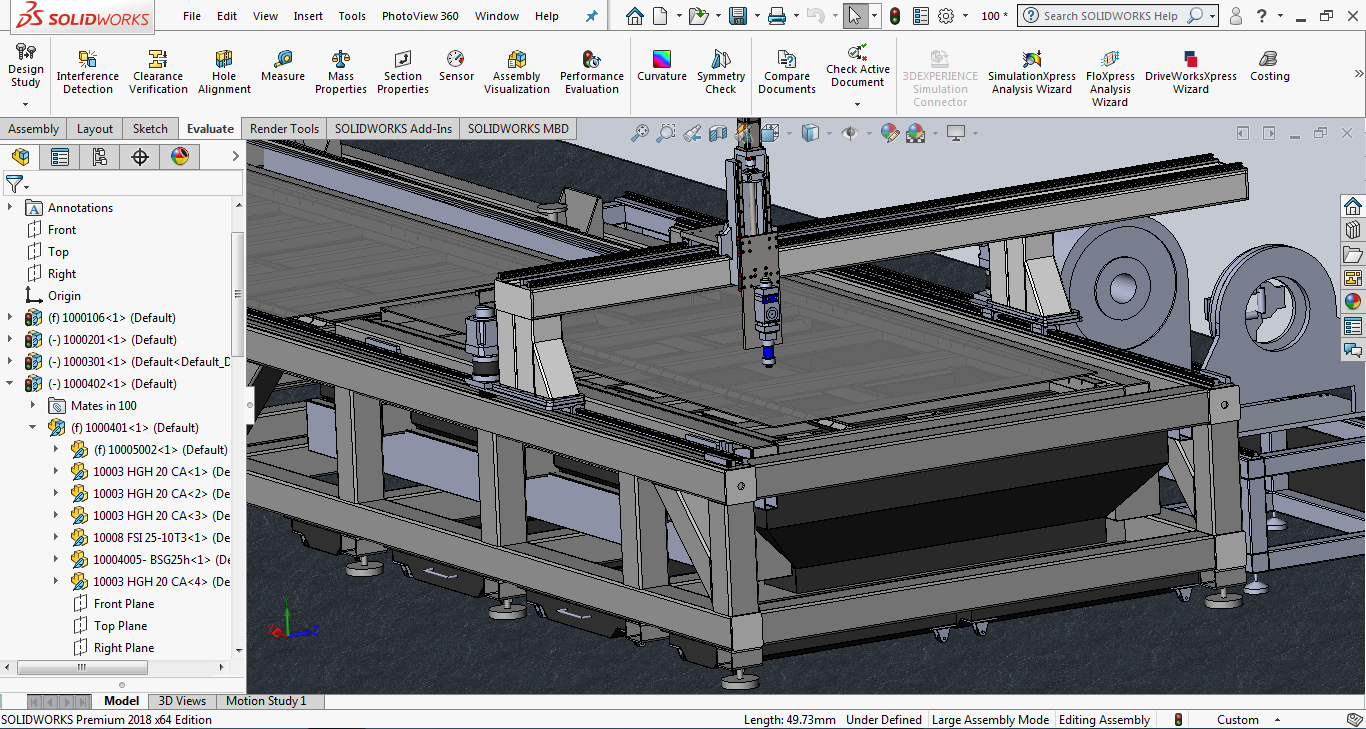Collapse the 1000402<1> subassembly node
The height and width of the screenshot is (729, 1366).
11,384
